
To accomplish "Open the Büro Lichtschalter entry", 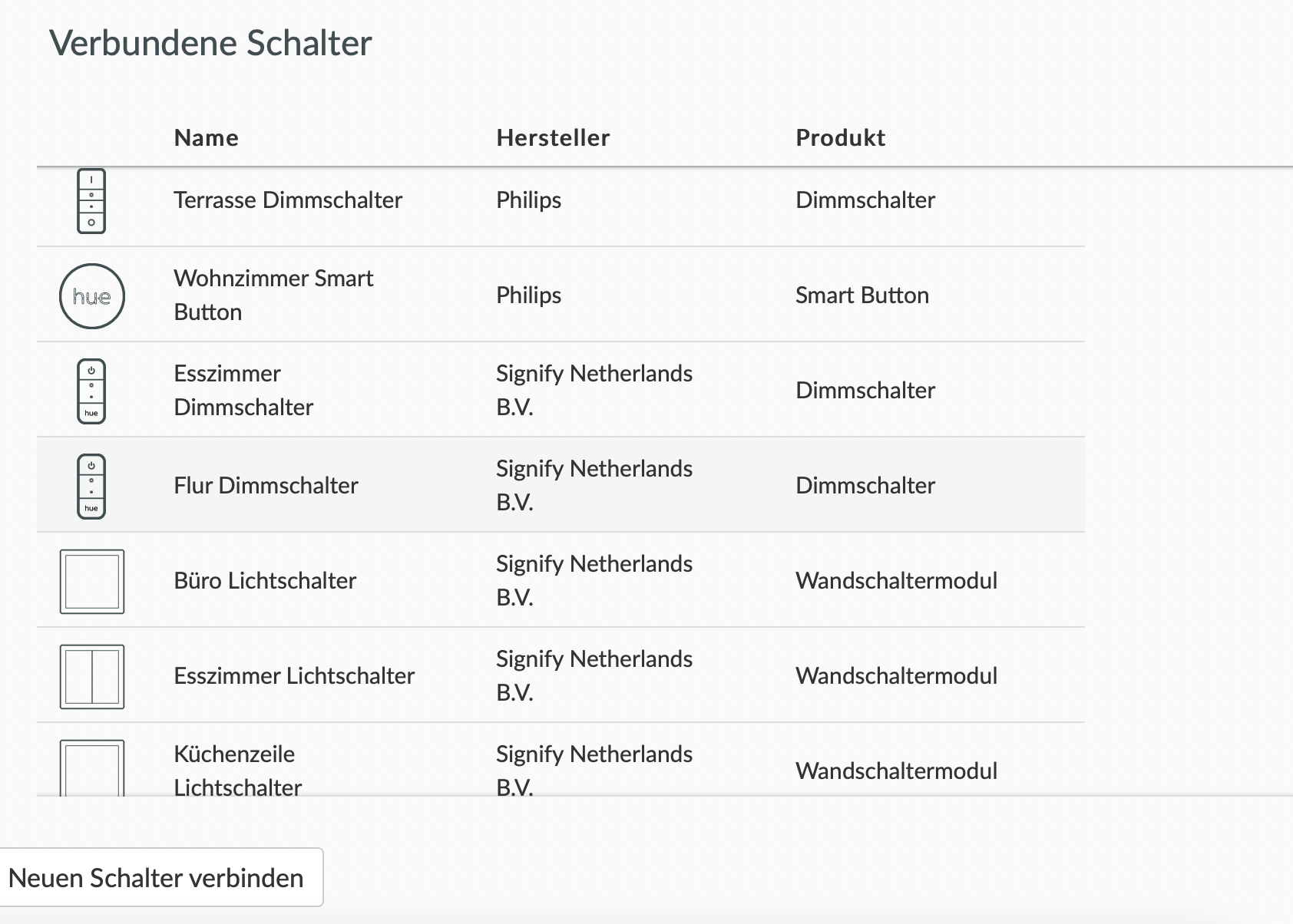I will pos(265,581).
